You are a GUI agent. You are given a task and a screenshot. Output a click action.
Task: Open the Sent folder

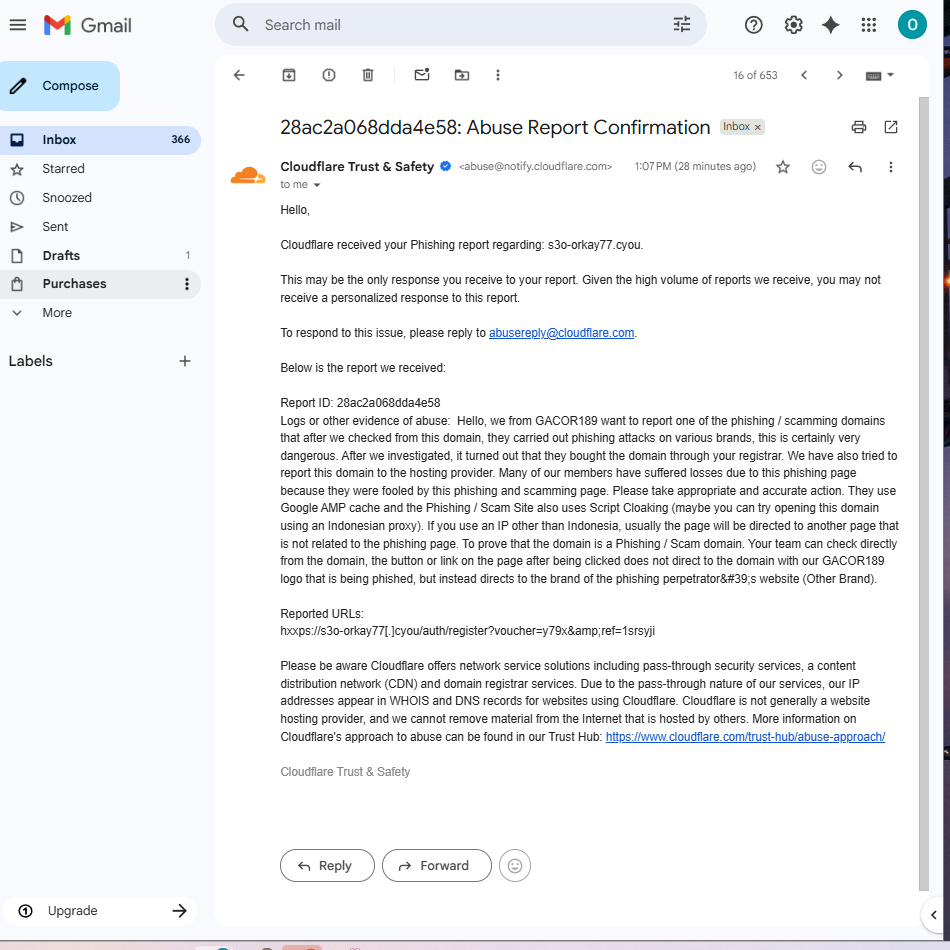point(100,227)
